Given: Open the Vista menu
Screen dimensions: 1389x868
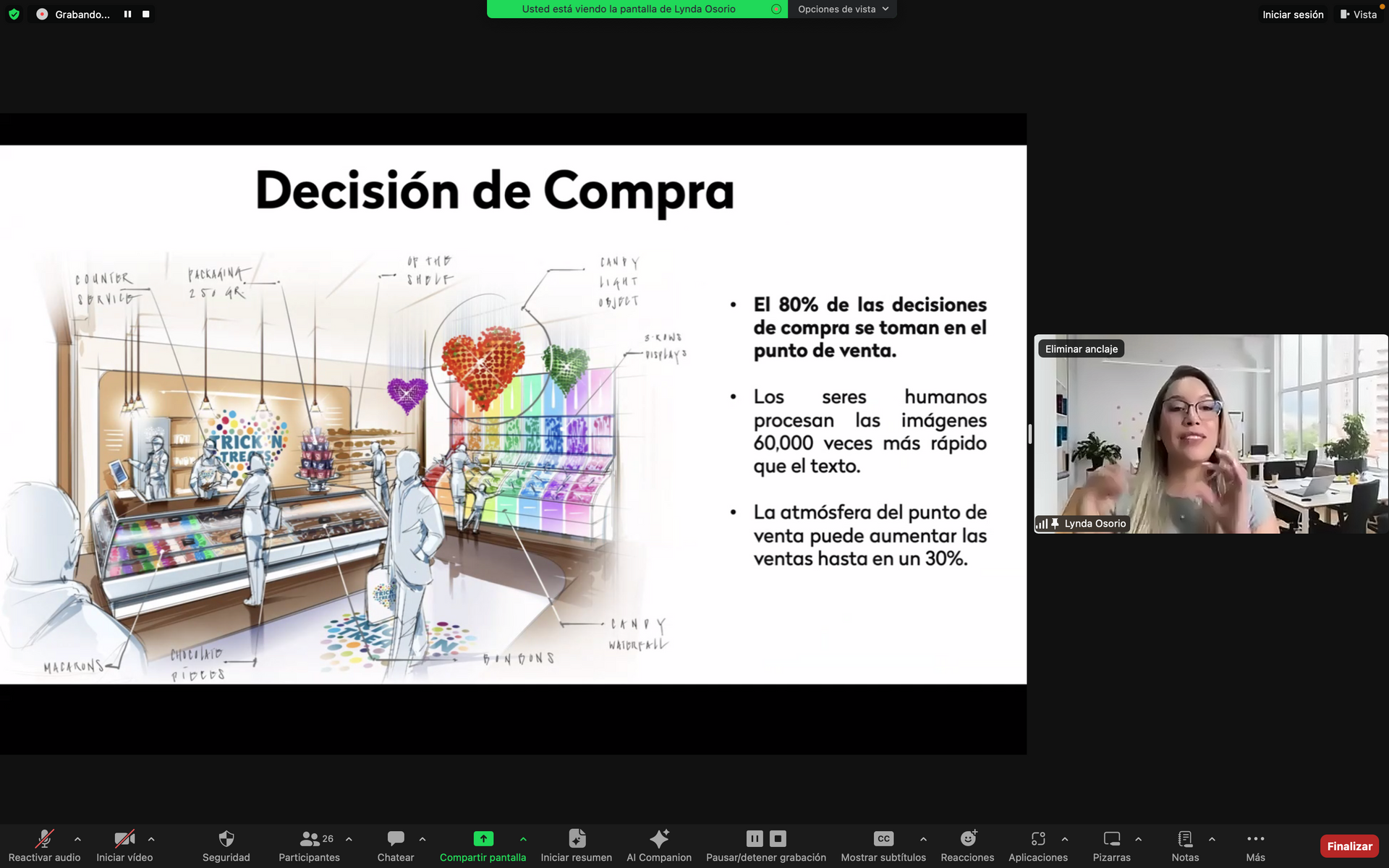Looking at the screenshot, I should 1359,14.
